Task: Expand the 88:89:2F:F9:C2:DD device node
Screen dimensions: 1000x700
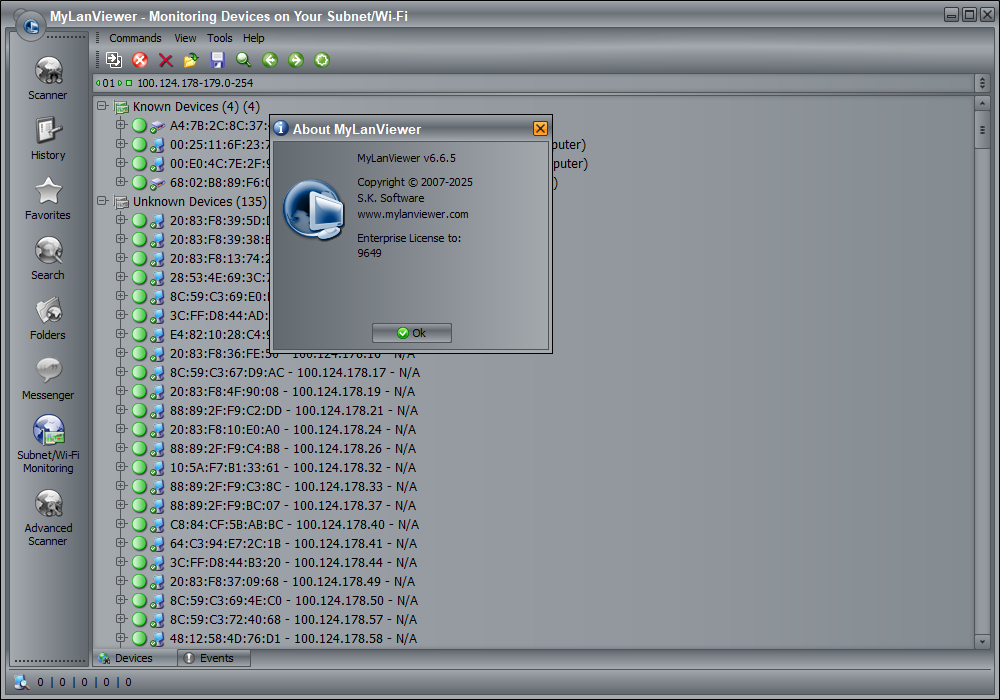Action: (121, 410)
